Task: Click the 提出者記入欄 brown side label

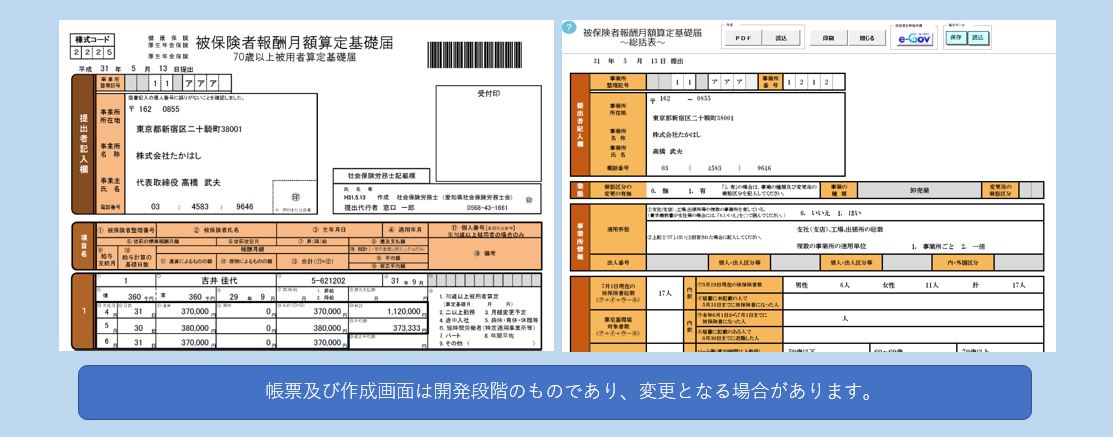Action: click(x=82, y=143)
